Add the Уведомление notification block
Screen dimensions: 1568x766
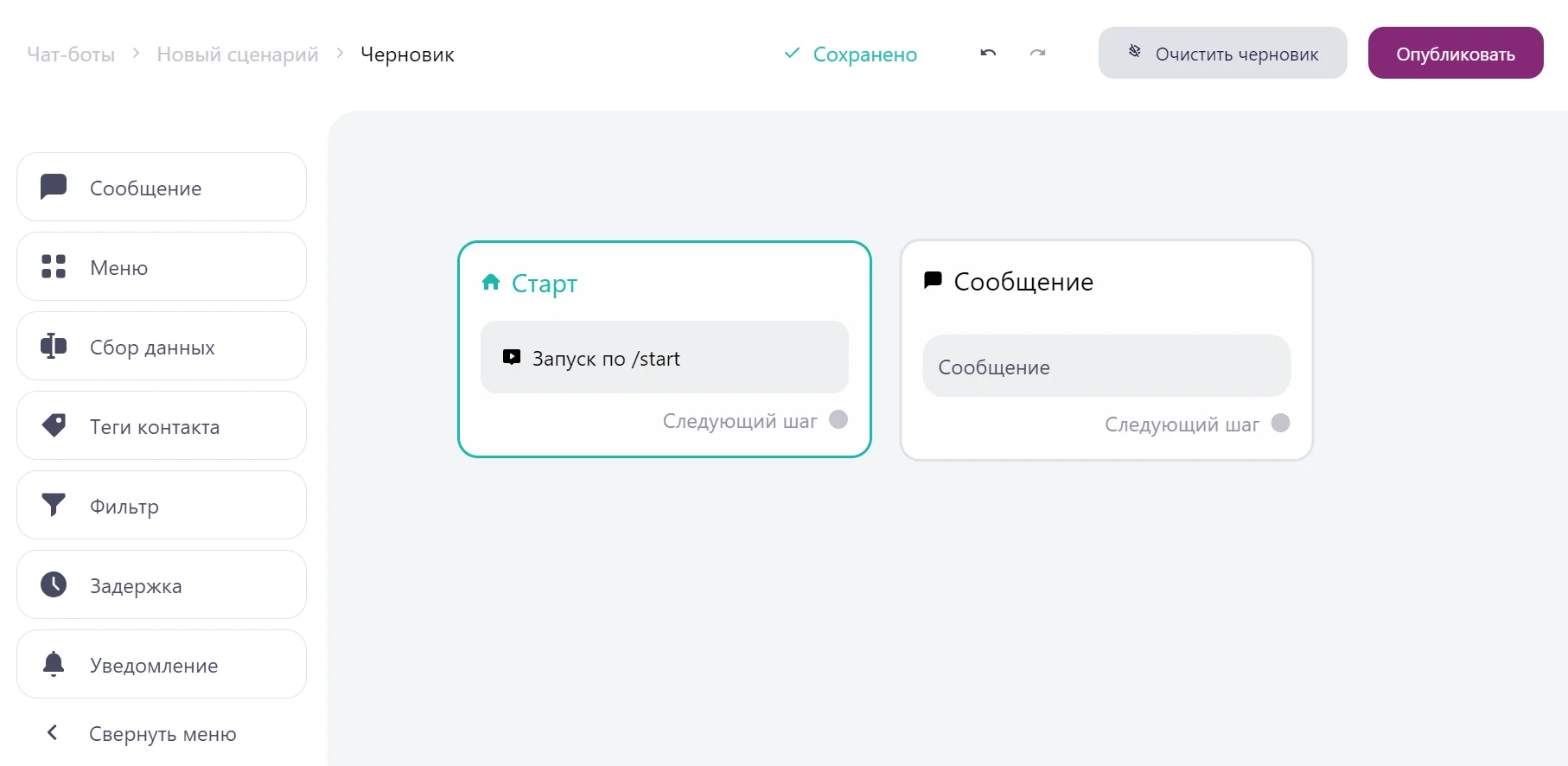[162, 665]
